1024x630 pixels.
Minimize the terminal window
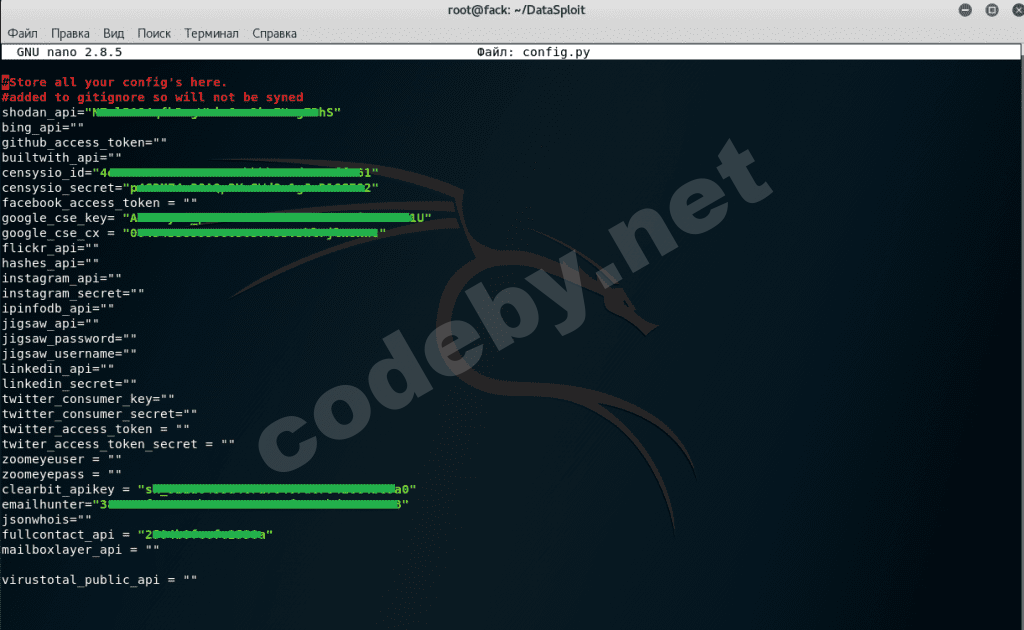tap(965, 10)
